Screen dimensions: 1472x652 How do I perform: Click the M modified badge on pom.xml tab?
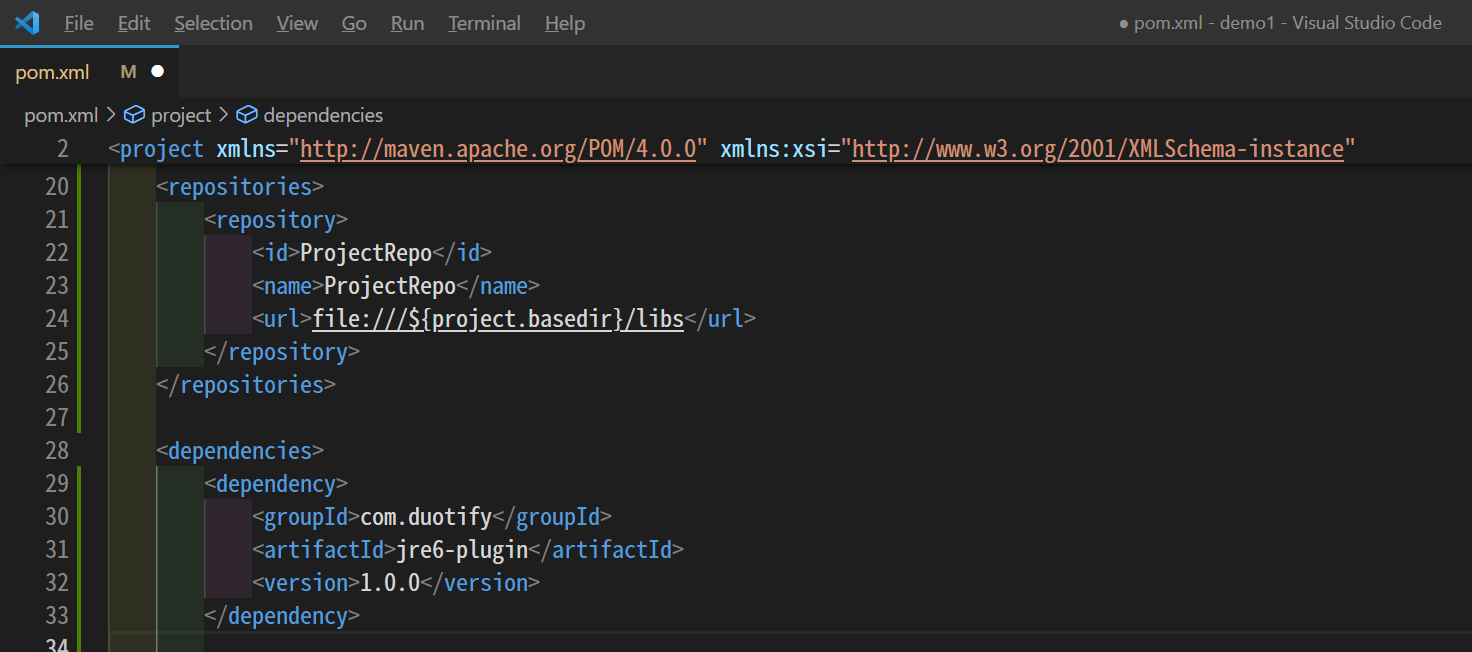click(x=128, y=72)
